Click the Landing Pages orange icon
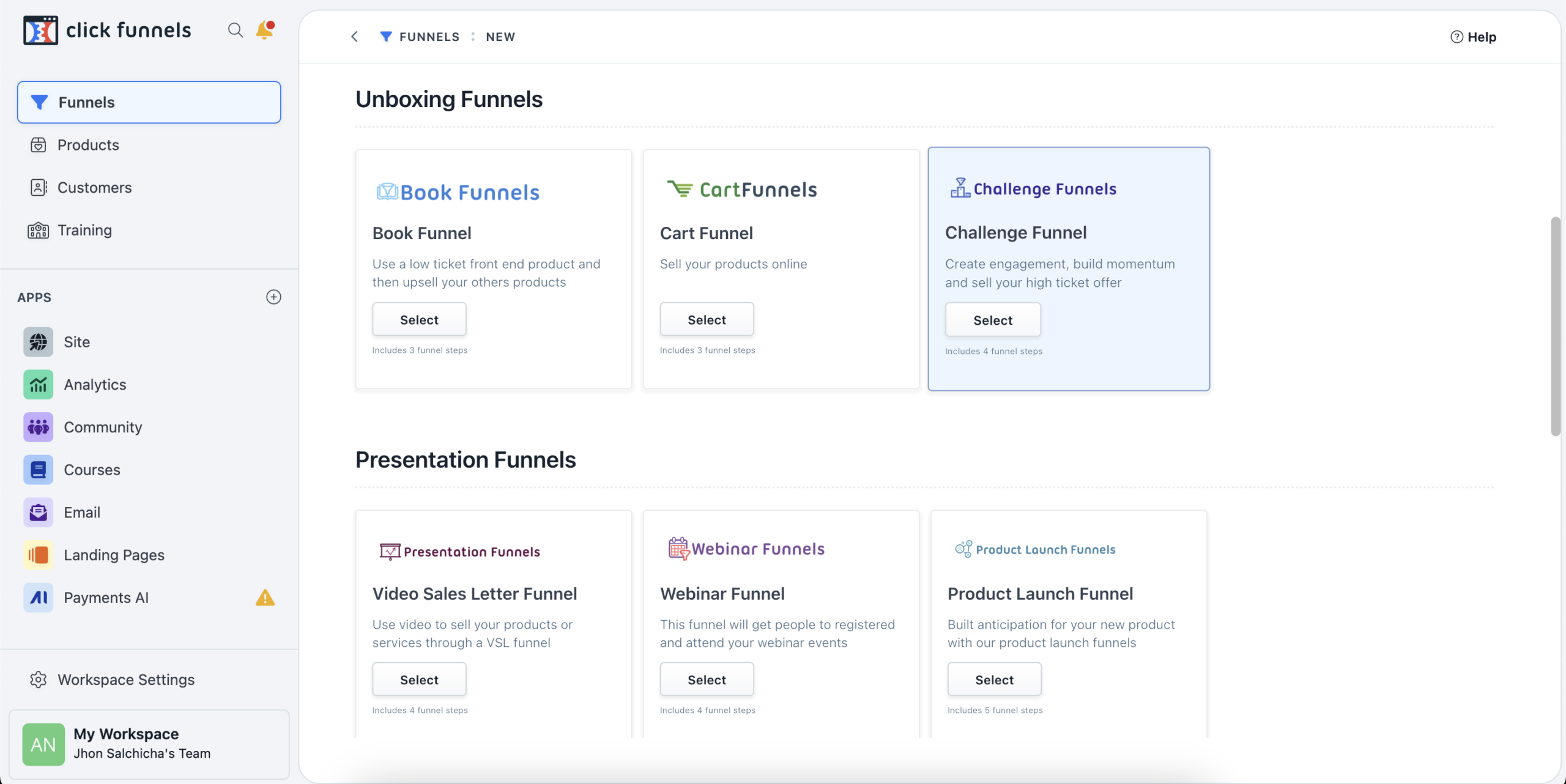This screenshot has width=1566, height=784. (x=38, y=555)
